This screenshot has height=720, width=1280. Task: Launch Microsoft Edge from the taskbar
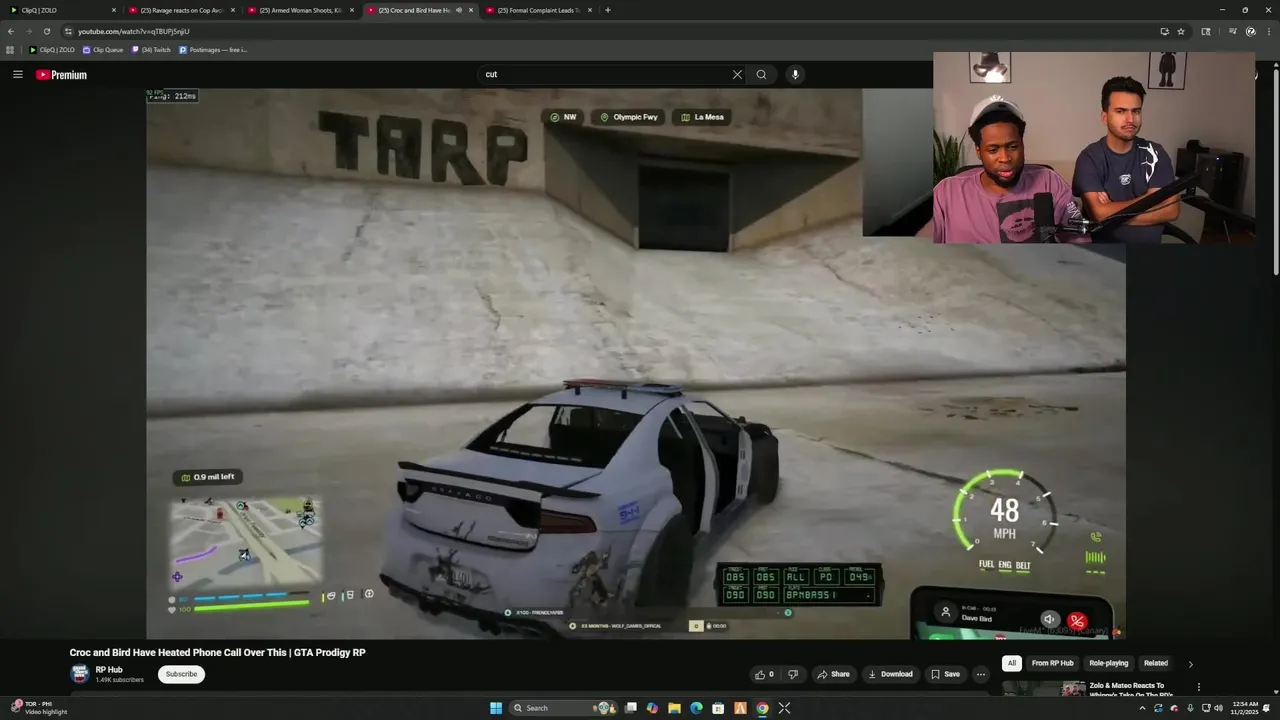697,708
